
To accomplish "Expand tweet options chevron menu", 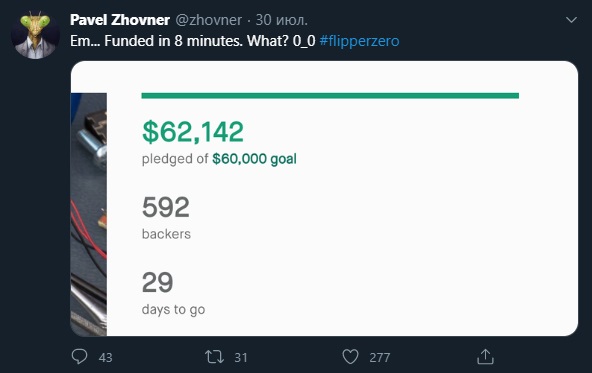I will 571,20.
